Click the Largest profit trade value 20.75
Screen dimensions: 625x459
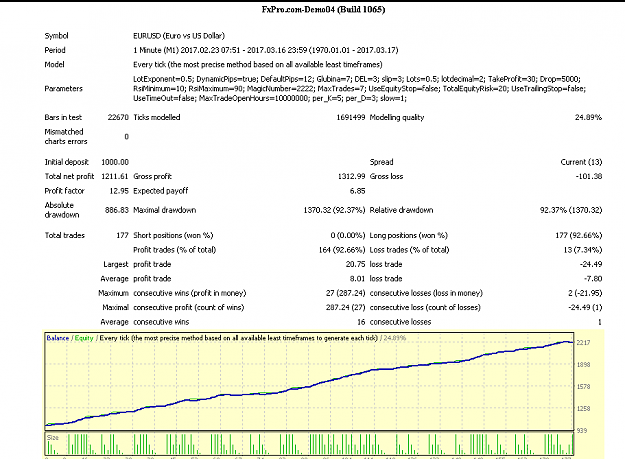point(355,264)
